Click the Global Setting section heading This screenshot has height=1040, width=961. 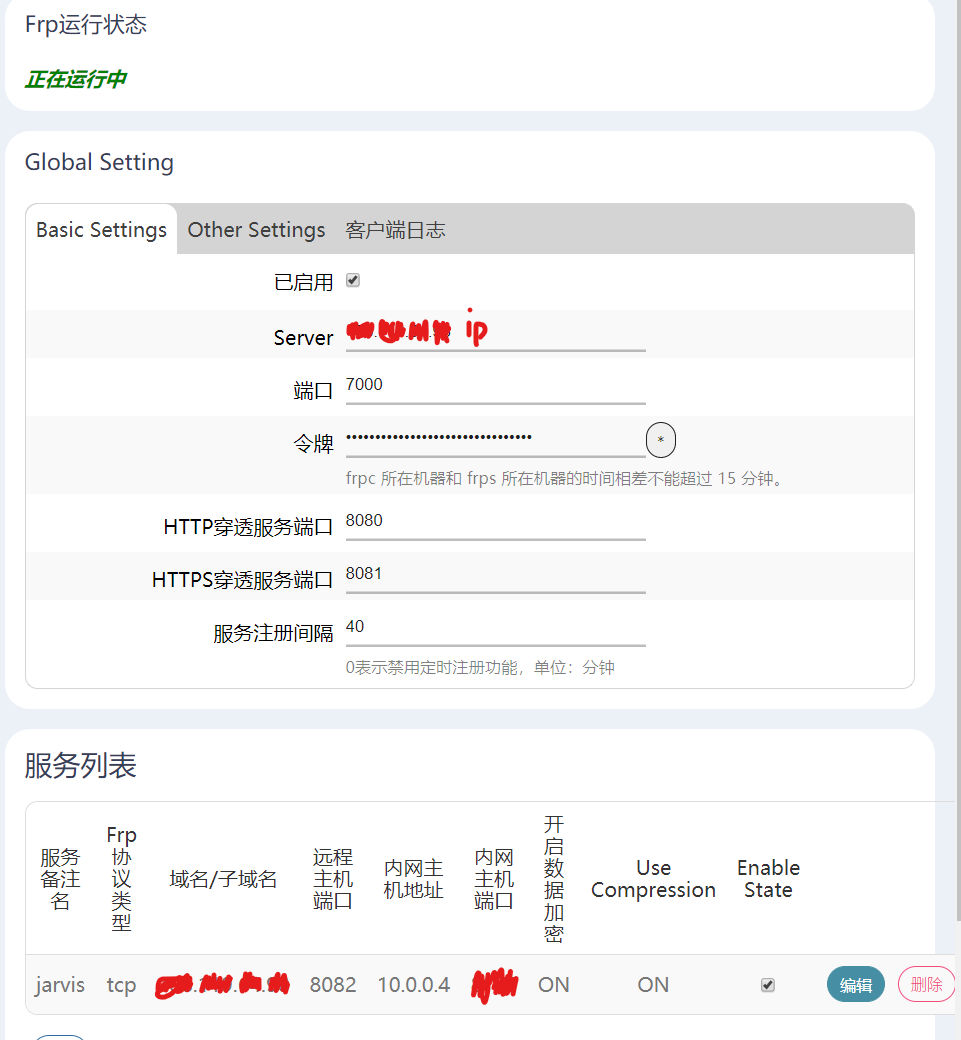[x=99, y=161]
